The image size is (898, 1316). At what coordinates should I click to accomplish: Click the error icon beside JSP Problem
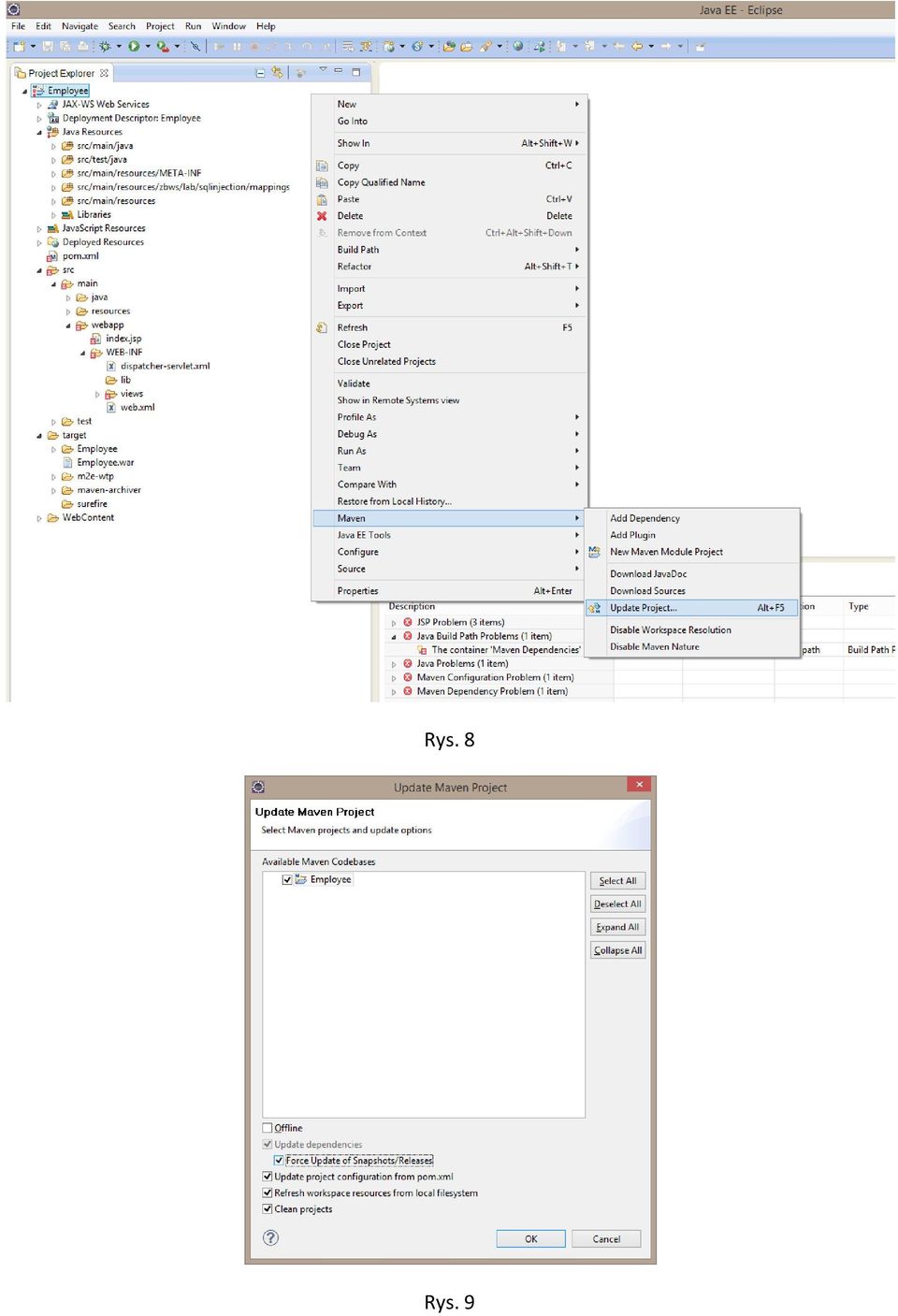tap(408, 622)
